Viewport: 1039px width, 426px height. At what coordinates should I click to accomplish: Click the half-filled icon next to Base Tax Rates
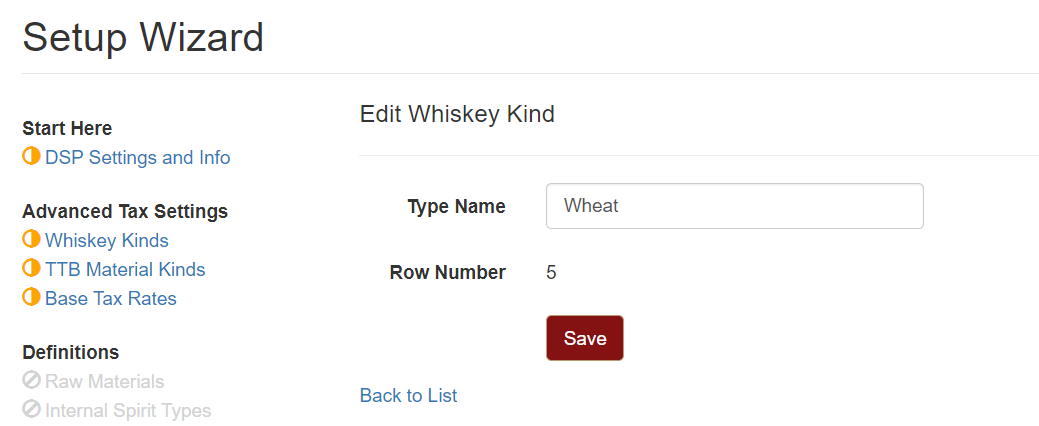pos(31,297)
